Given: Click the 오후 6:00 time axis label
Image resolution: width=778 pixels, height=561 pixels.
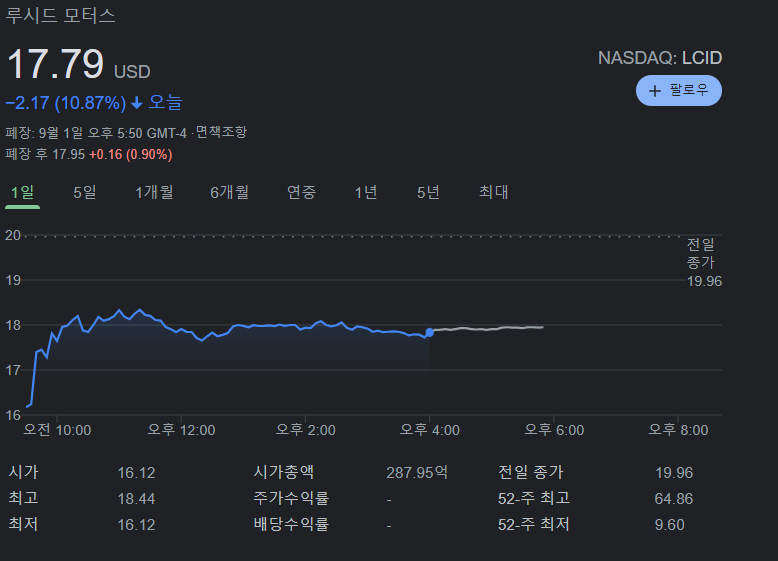Looking at the screenshot, I should tap(554, 430).
